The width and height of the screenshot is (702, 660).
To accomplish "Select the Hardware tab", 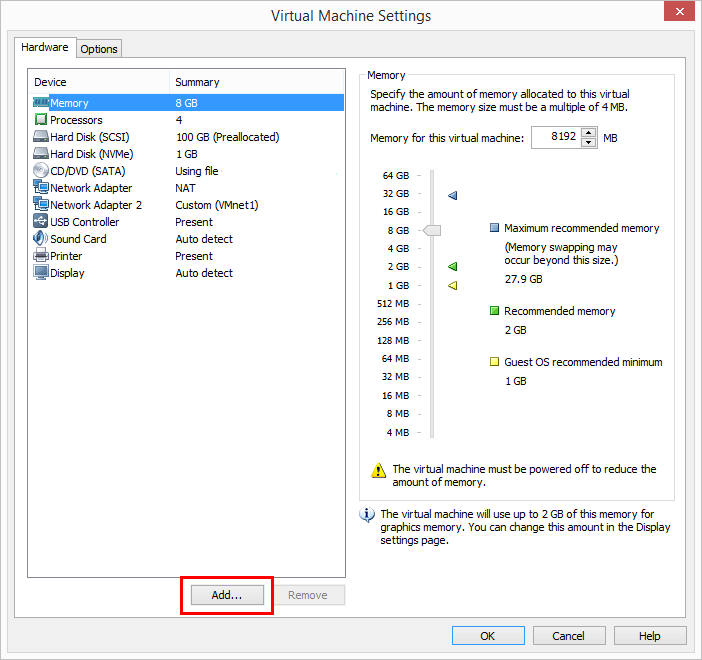I will (x=45, y=47).
